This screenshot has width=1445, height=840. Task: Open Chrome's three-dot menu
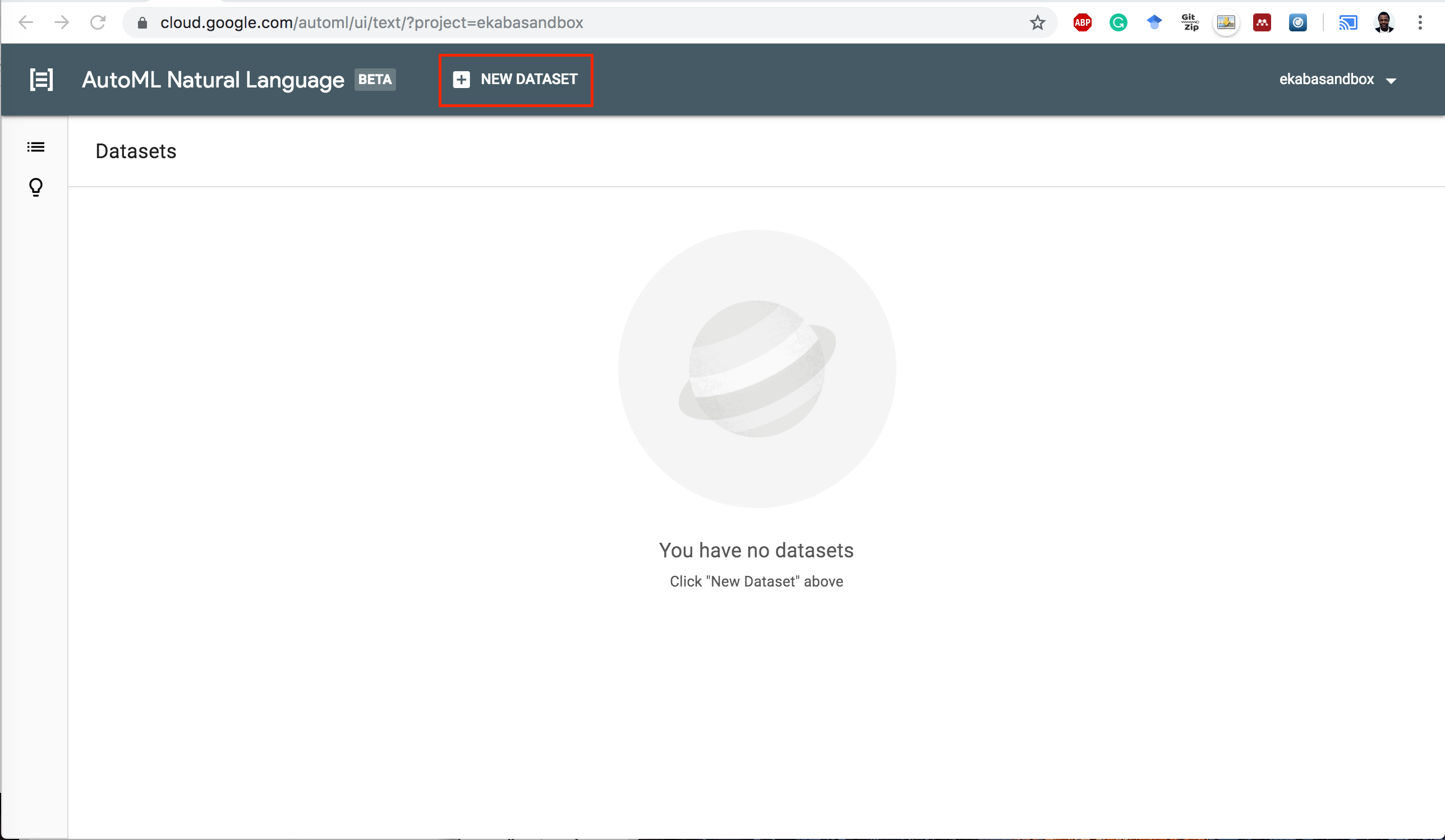click(x=1420, y=23)
